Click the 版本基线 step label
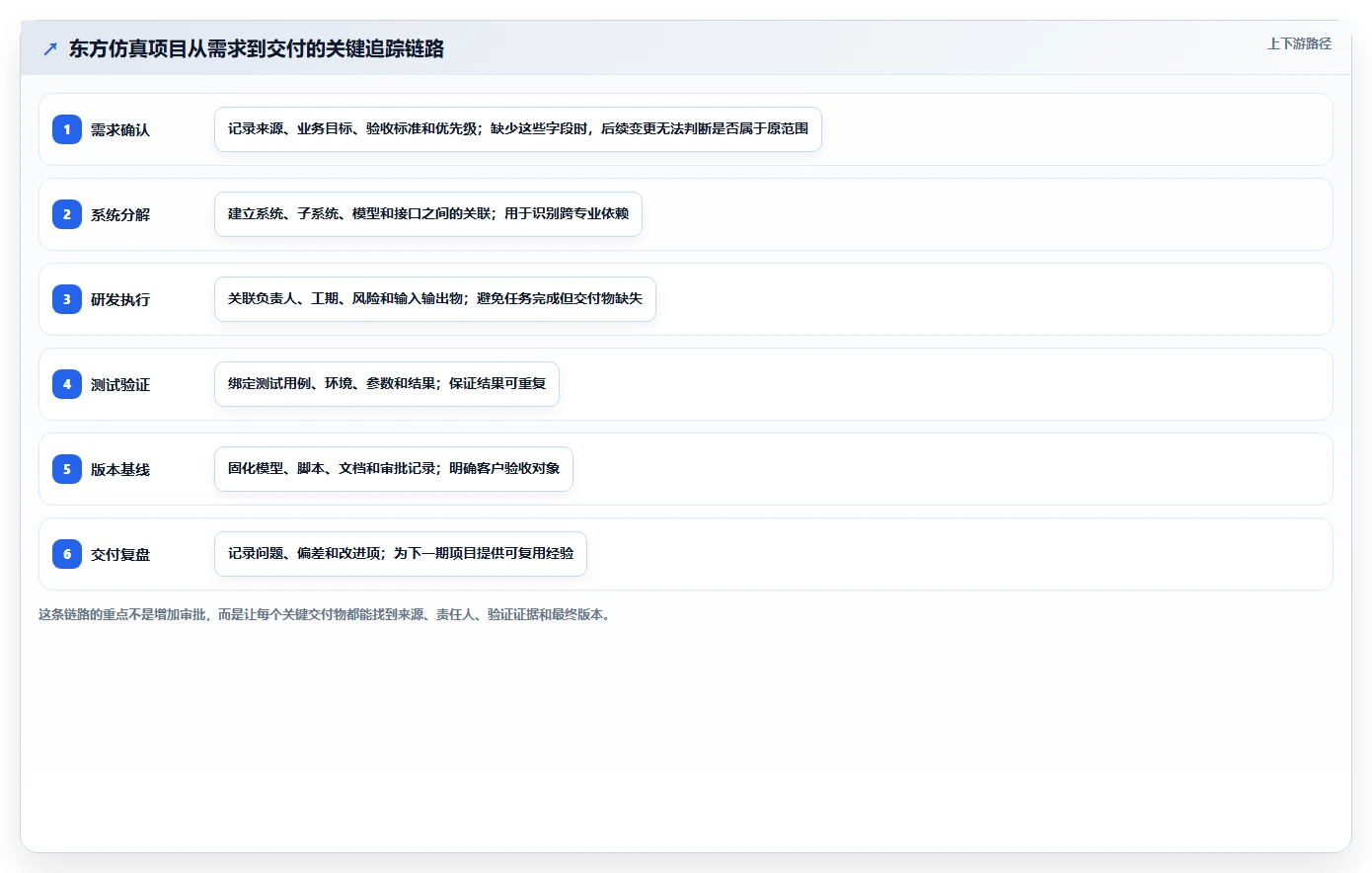1372x873 pixels. [x=120, y=469]
